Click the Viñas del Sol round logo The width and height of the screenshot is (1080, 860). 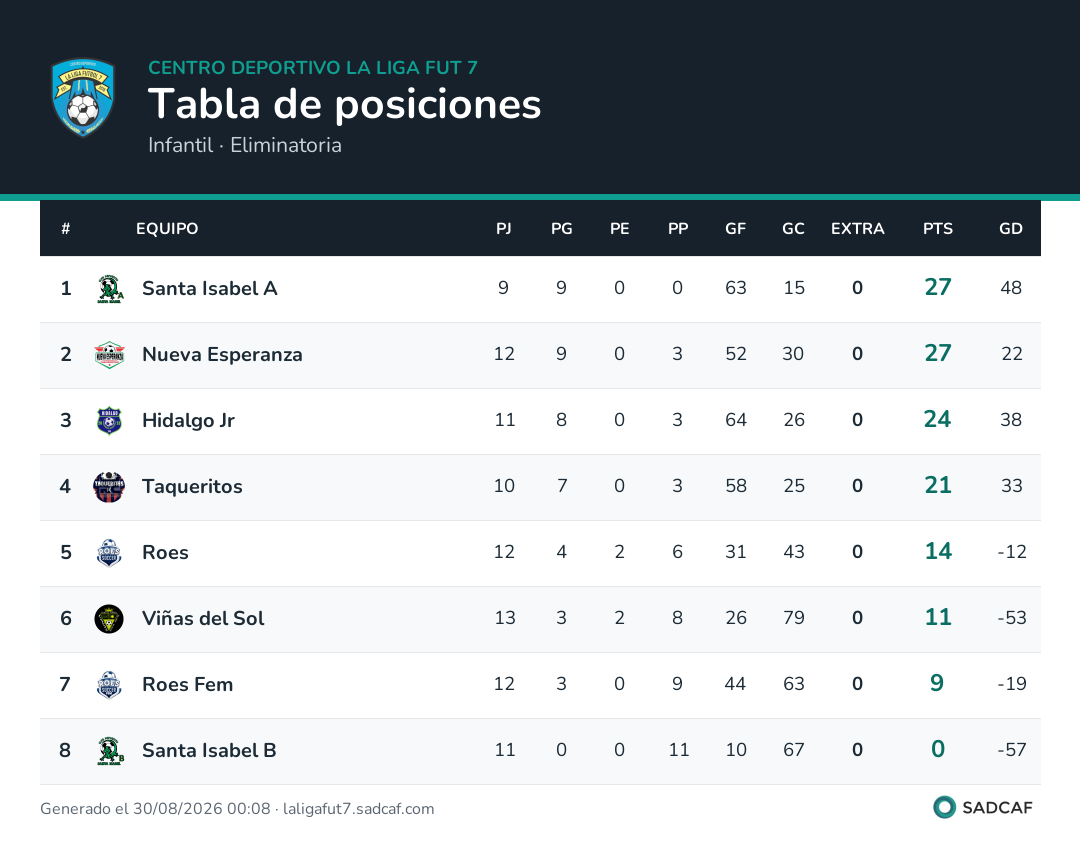[x=110, y=619]
